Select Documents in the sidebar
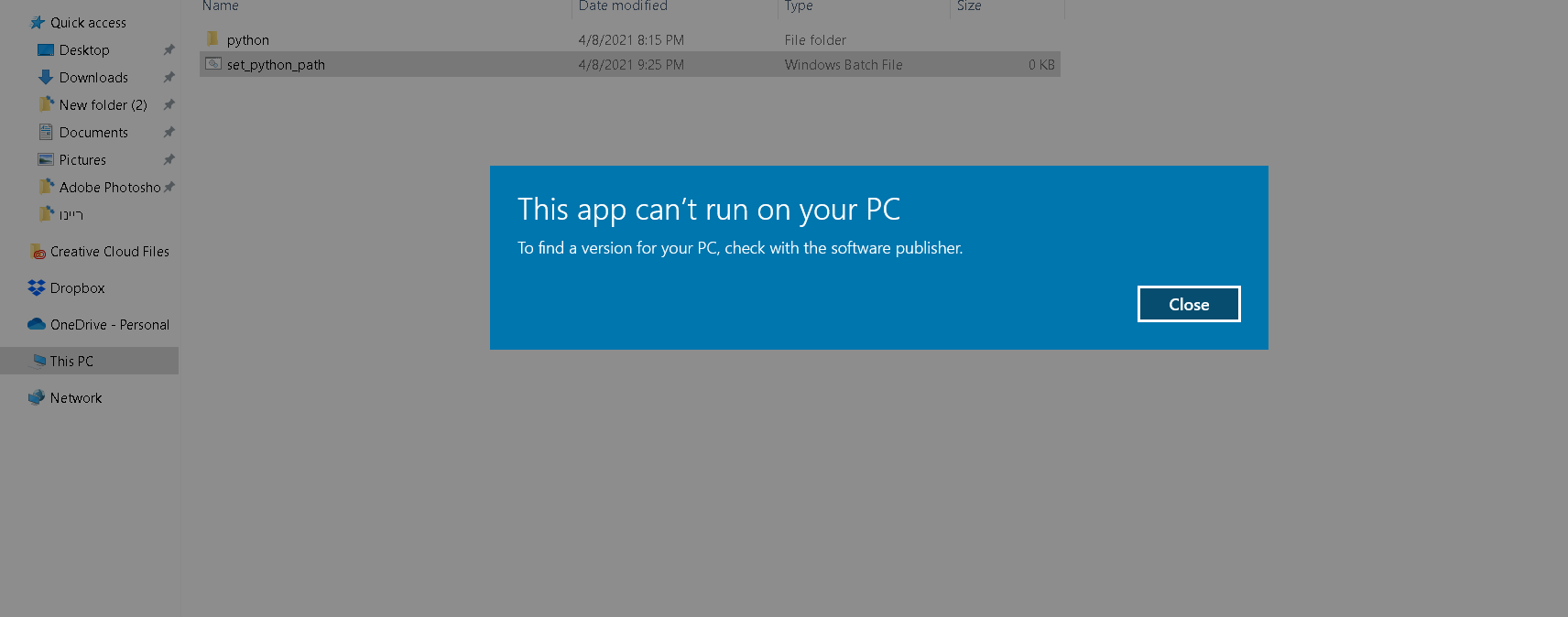The image size is (1568, 617). [x=93, y=133]
